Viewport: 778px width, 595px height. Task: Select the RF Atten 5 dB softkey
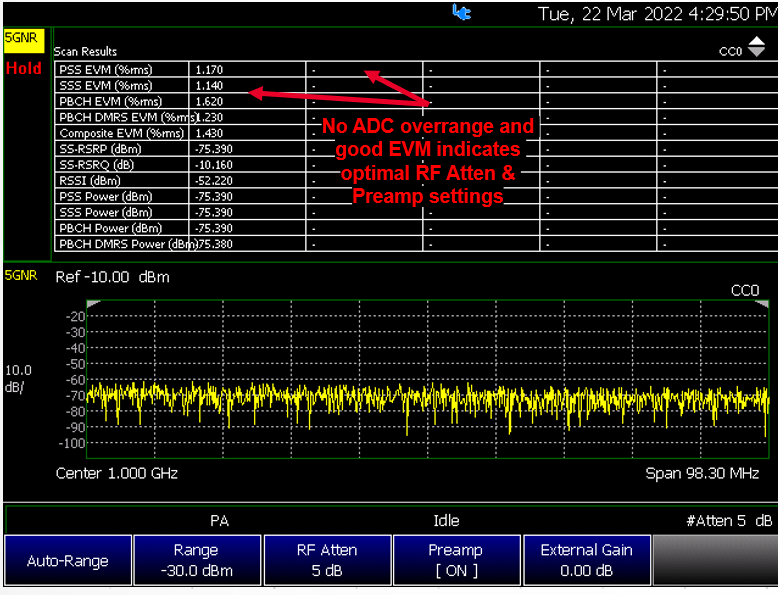click(x=327, y=560)
